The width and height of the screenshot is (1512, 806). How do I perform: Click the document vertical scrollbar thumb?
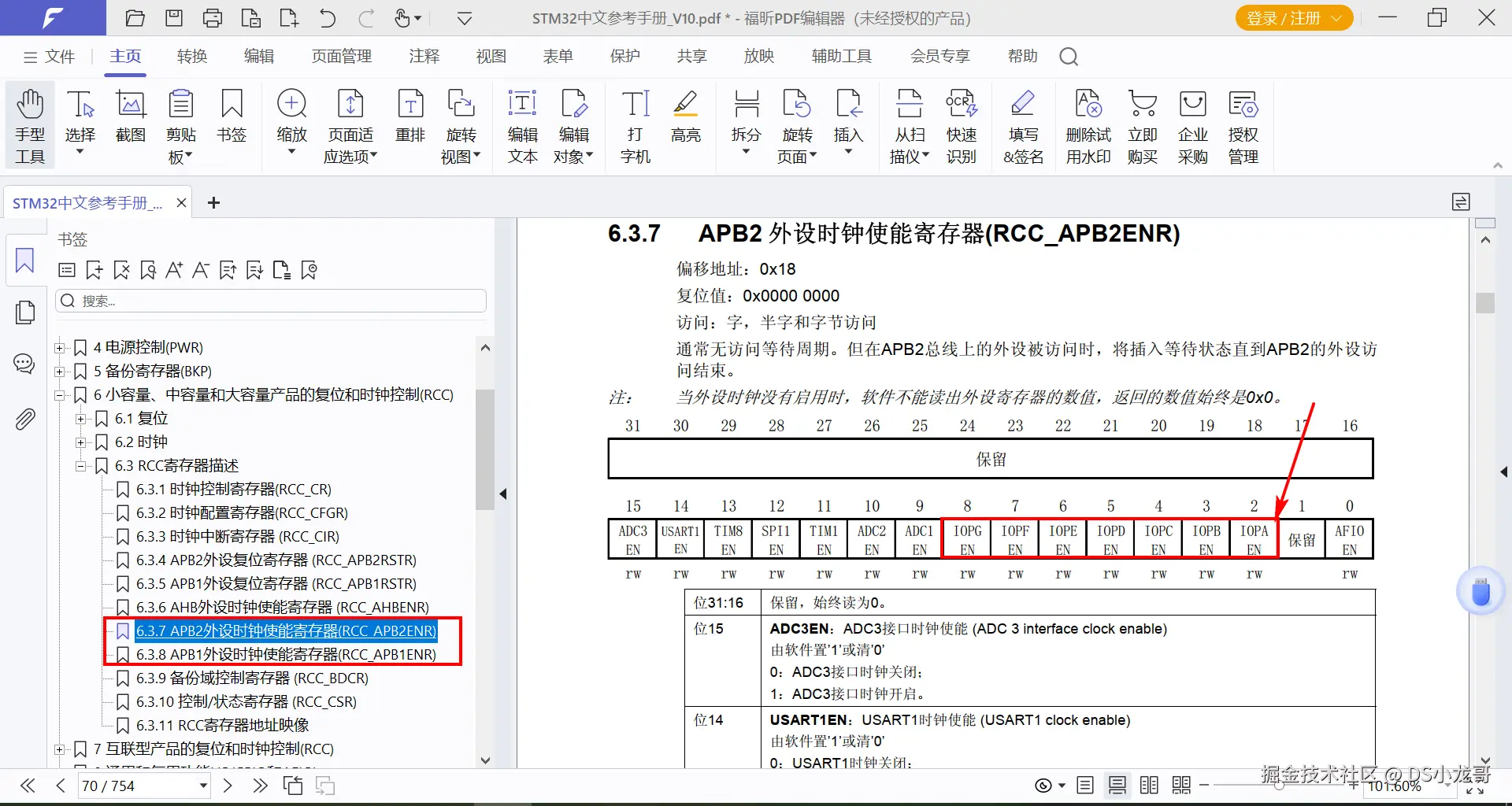tap(1485, 303)
